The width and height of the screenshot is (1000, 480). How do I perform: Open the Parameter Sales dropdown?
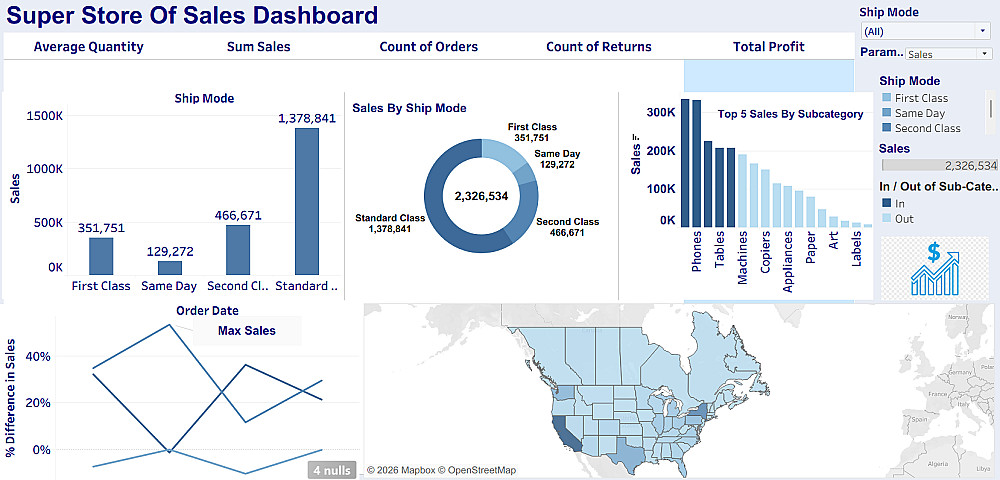pyautogui.click(x=948, y=54)
